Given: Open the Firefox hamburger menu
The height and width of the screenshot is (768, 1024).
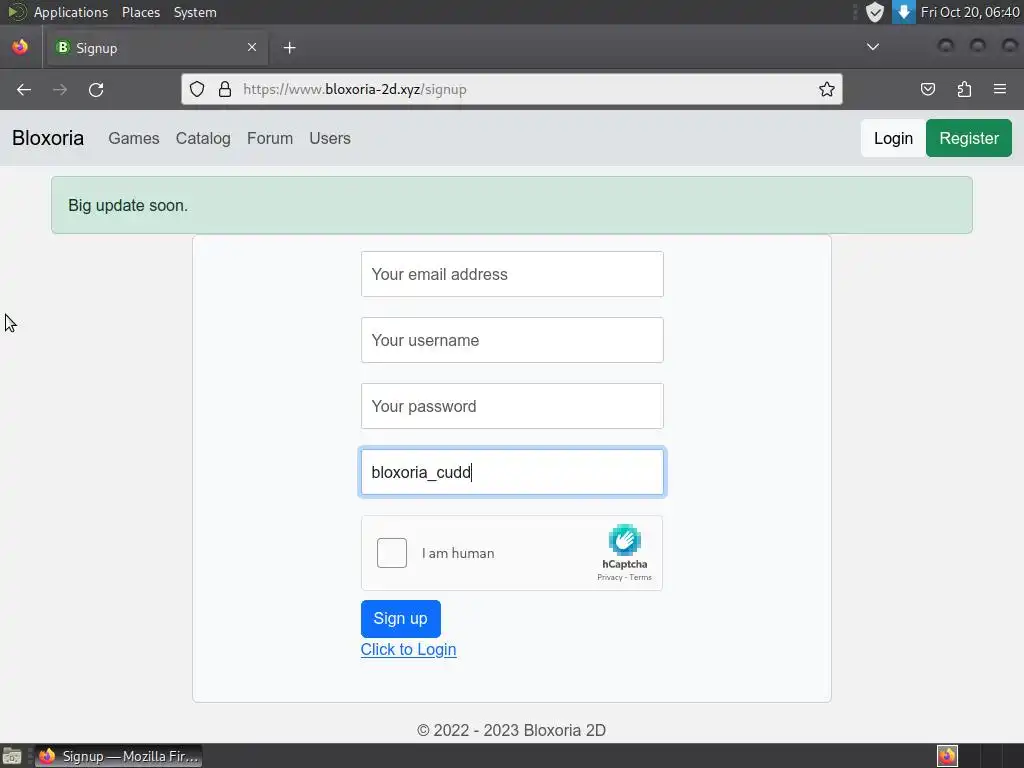Looking at the screenshot, I should pos(1000,89).
